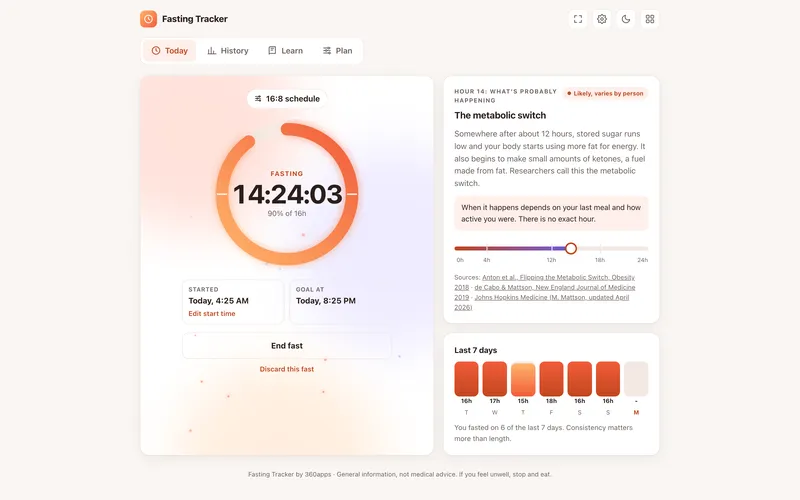Click The metabolic switch heading
800x500 pixels.
pyautogui.click(x=500, y=115)
